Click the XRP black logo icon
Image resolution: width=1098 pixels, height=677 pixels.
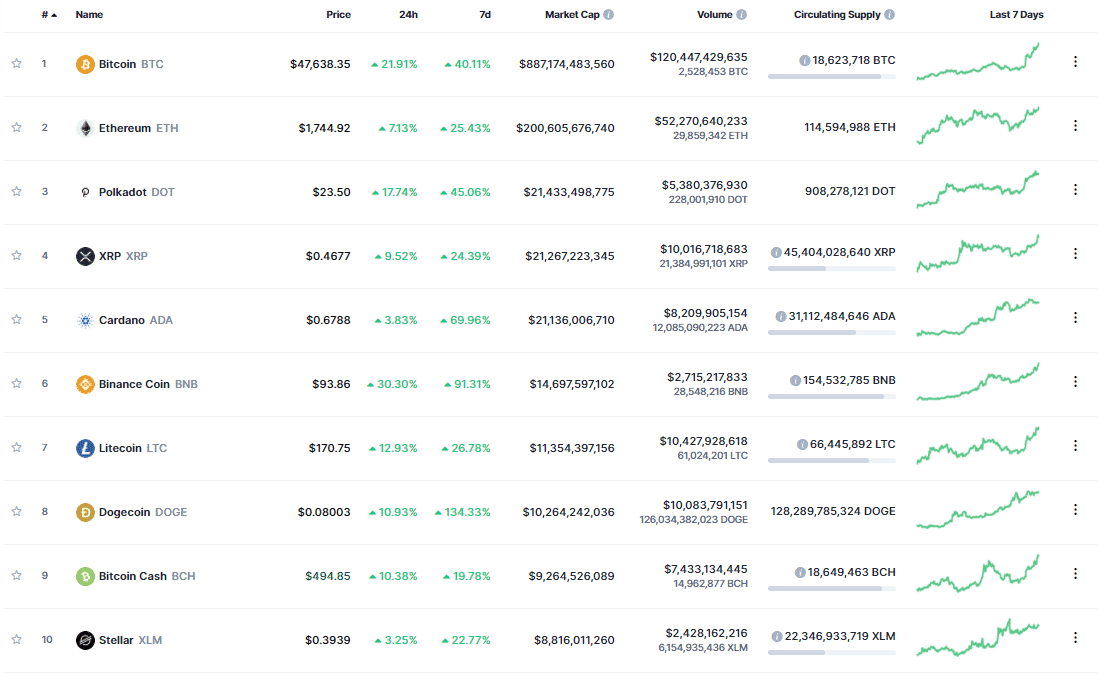click(86, 256)
